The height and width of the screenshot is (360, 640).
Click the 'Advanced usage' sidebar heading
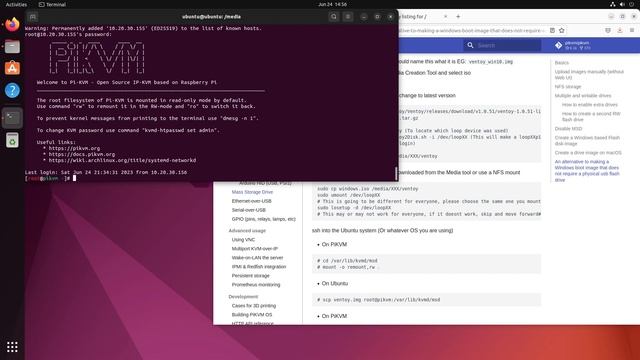[247, 231]
